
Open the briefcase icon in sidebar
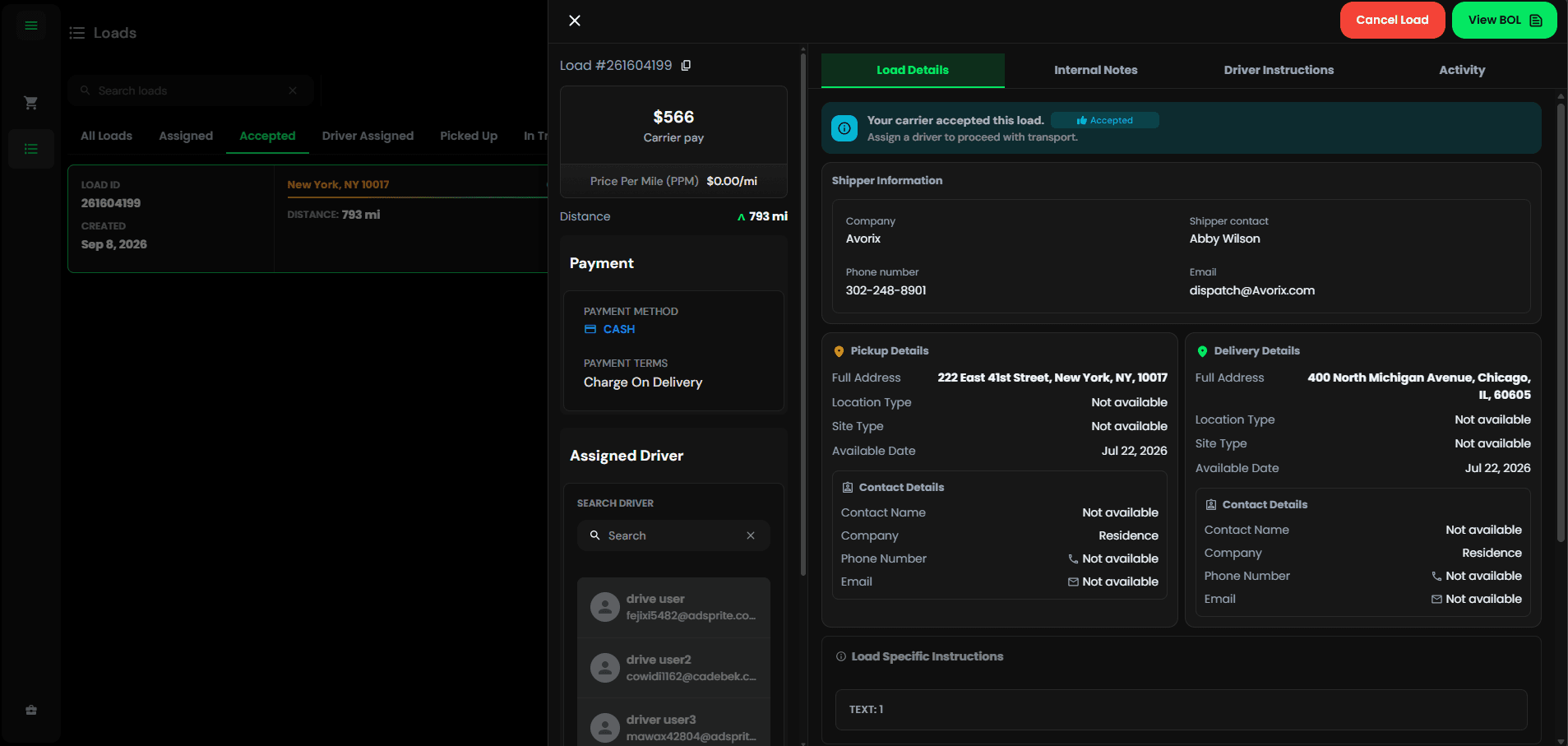31,710
